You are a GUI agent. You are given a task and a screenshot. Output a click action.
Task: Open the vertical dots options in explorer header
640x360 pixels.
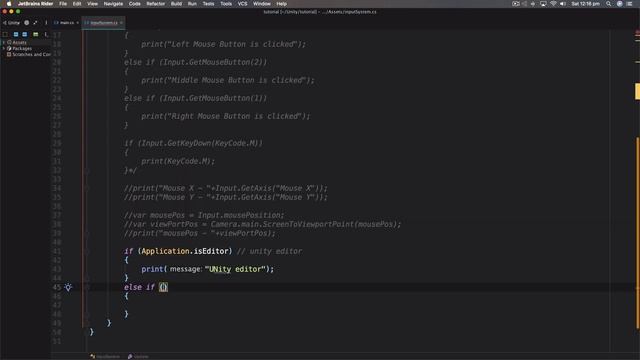tap(46, 23)
